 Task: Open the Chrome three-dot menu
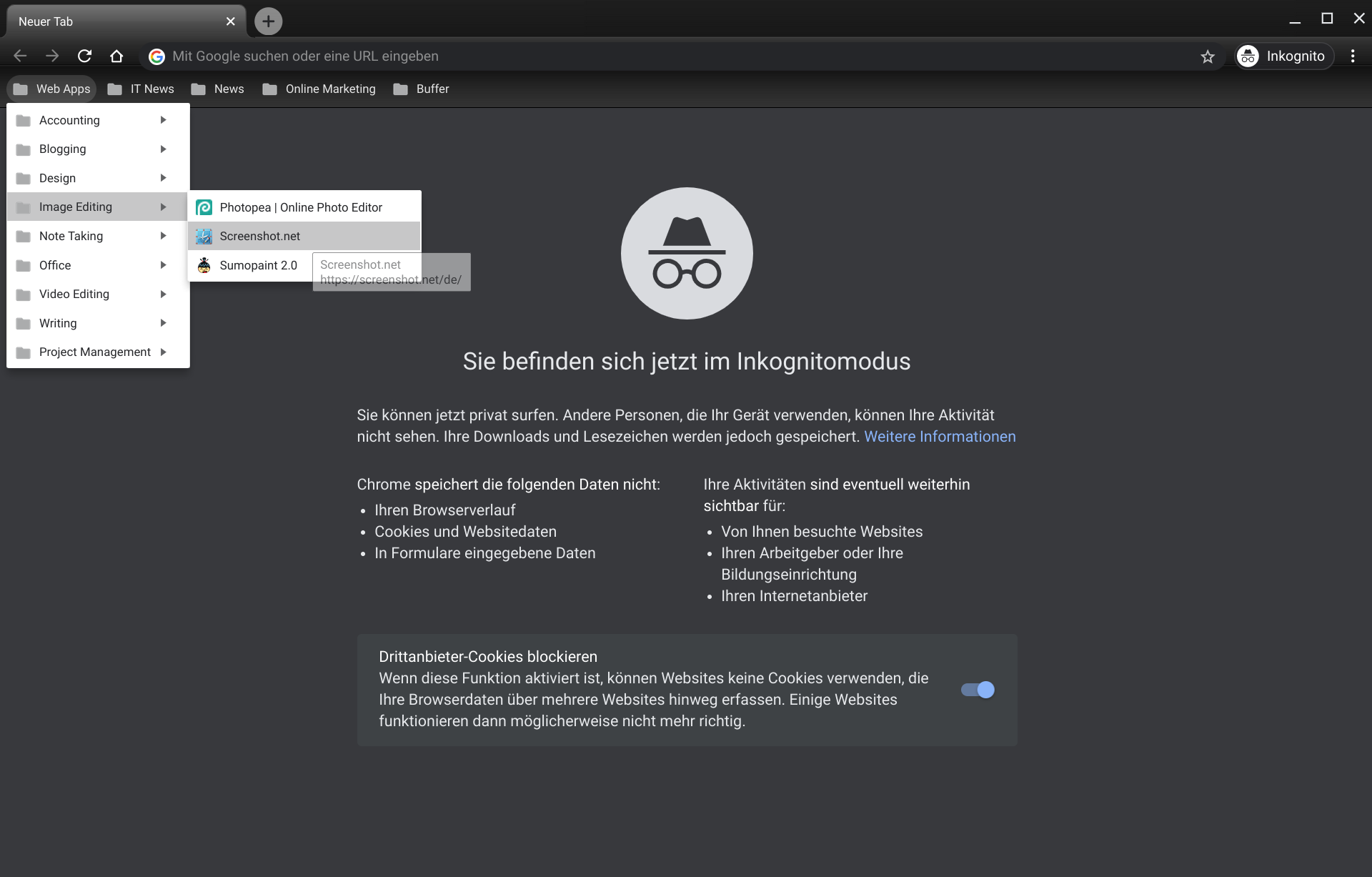coord(1353,56)
